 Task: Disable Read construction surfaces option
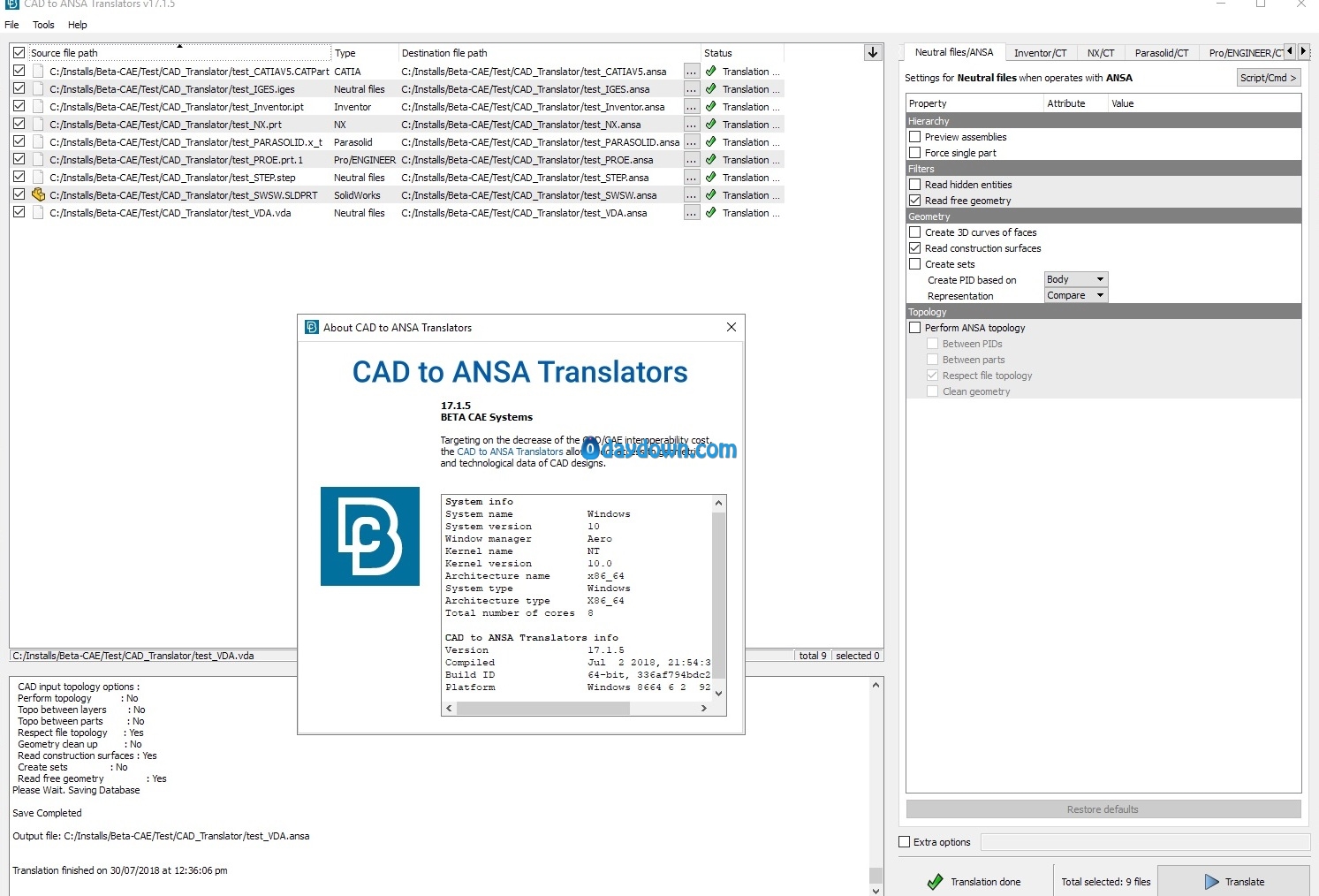click(915, 248)
